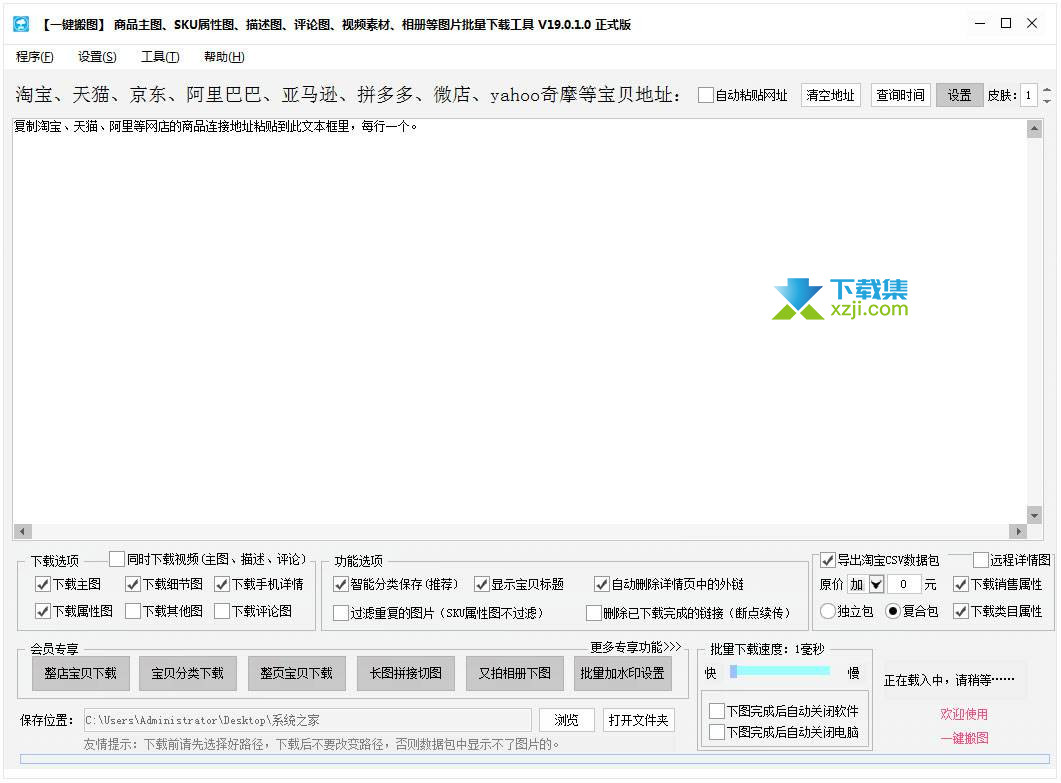Click the 清空地址 button

click(x=830, y=95)
